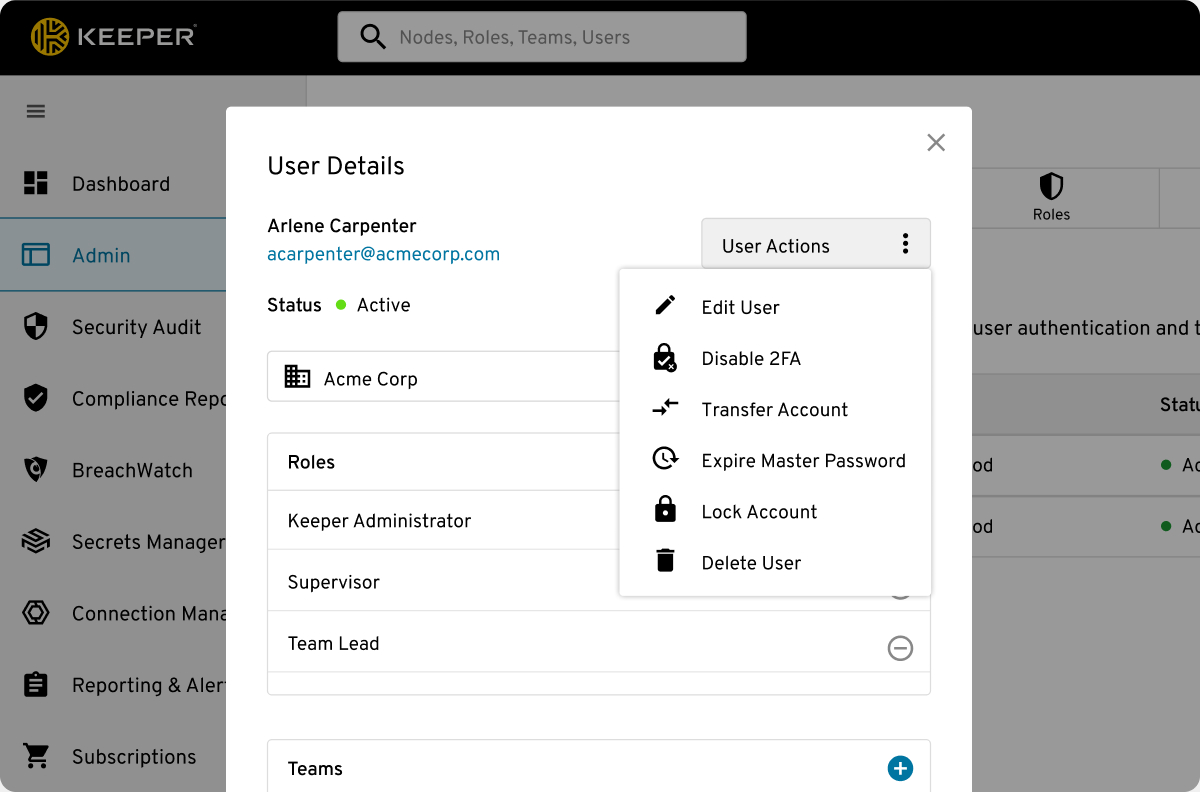
Task: Click the Acme Corp building icon
Action: click(297, 377)
